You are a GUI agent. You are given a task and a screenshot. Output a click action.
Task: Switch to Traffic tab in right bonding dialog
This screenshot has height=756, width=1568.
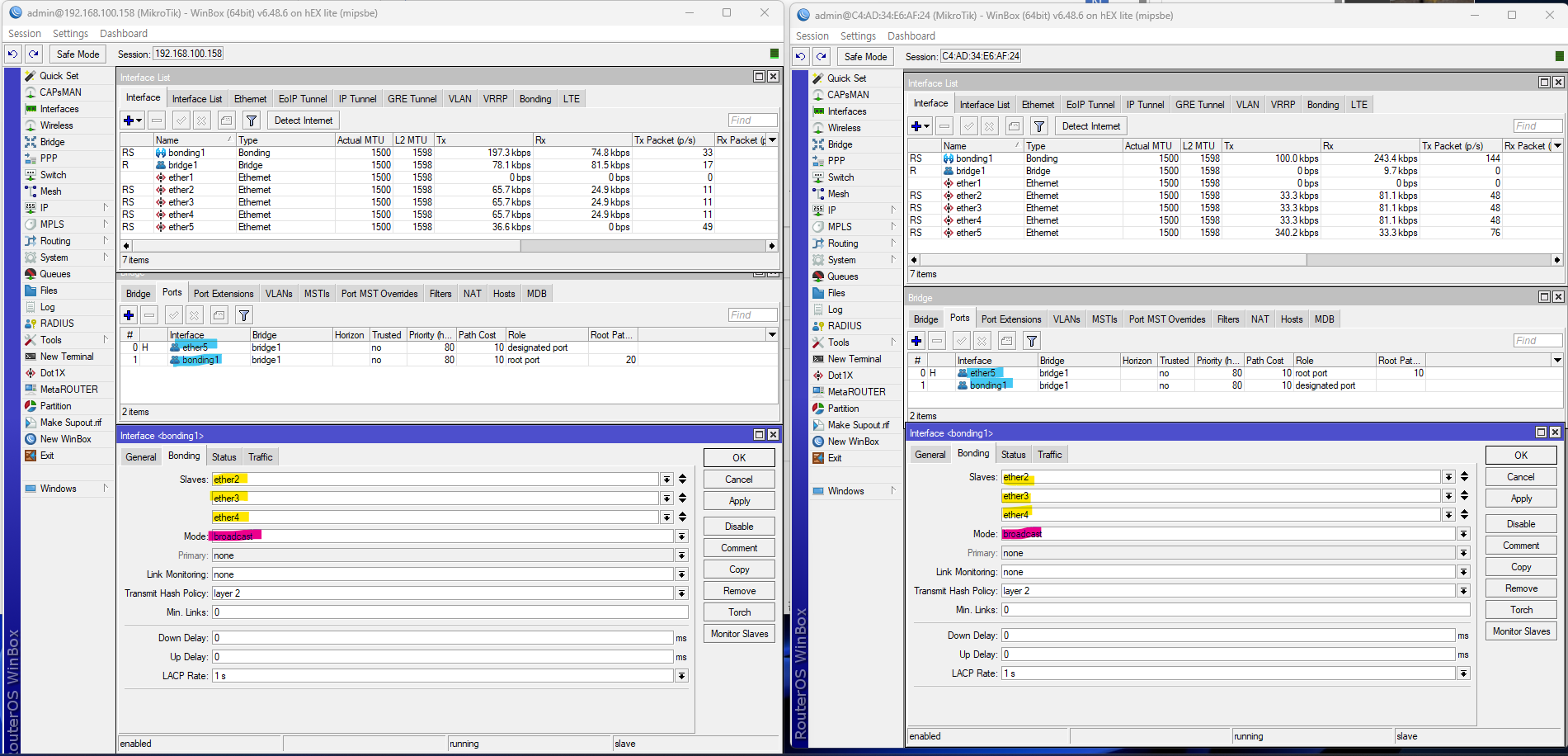point(1049,455)
